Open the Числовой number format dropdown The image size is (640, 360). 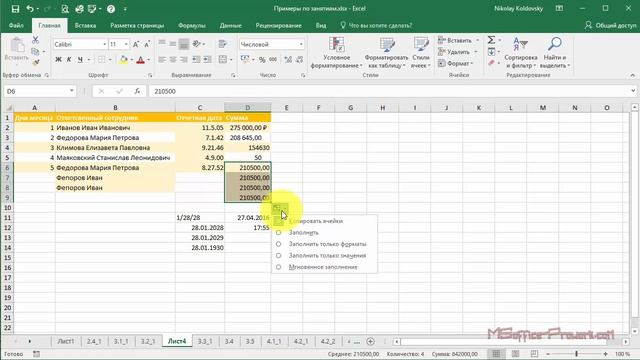[x=301, y=44]
